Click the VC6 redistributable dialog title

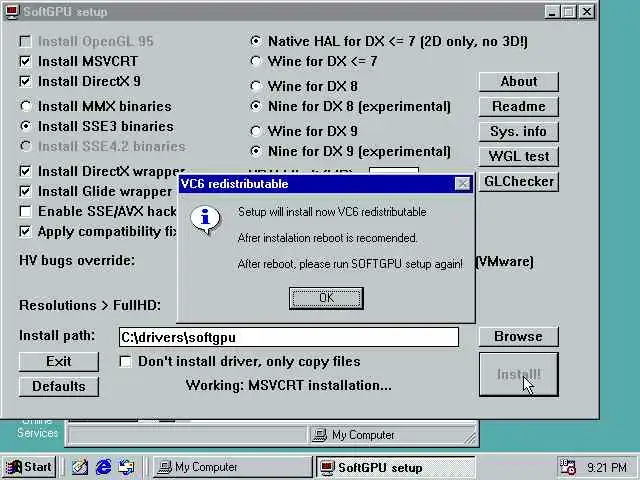coord(234,184)
